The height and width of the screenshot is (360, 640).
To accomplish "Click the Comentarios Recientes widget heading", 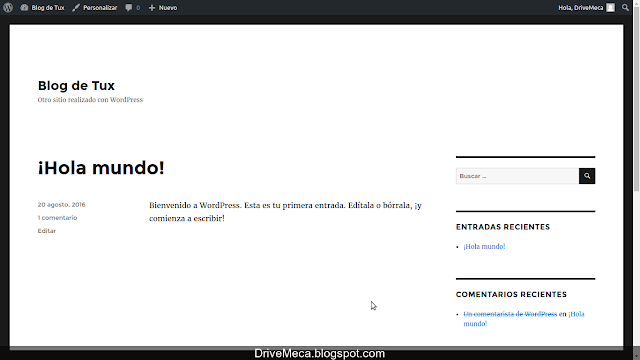I will [511, 294].
